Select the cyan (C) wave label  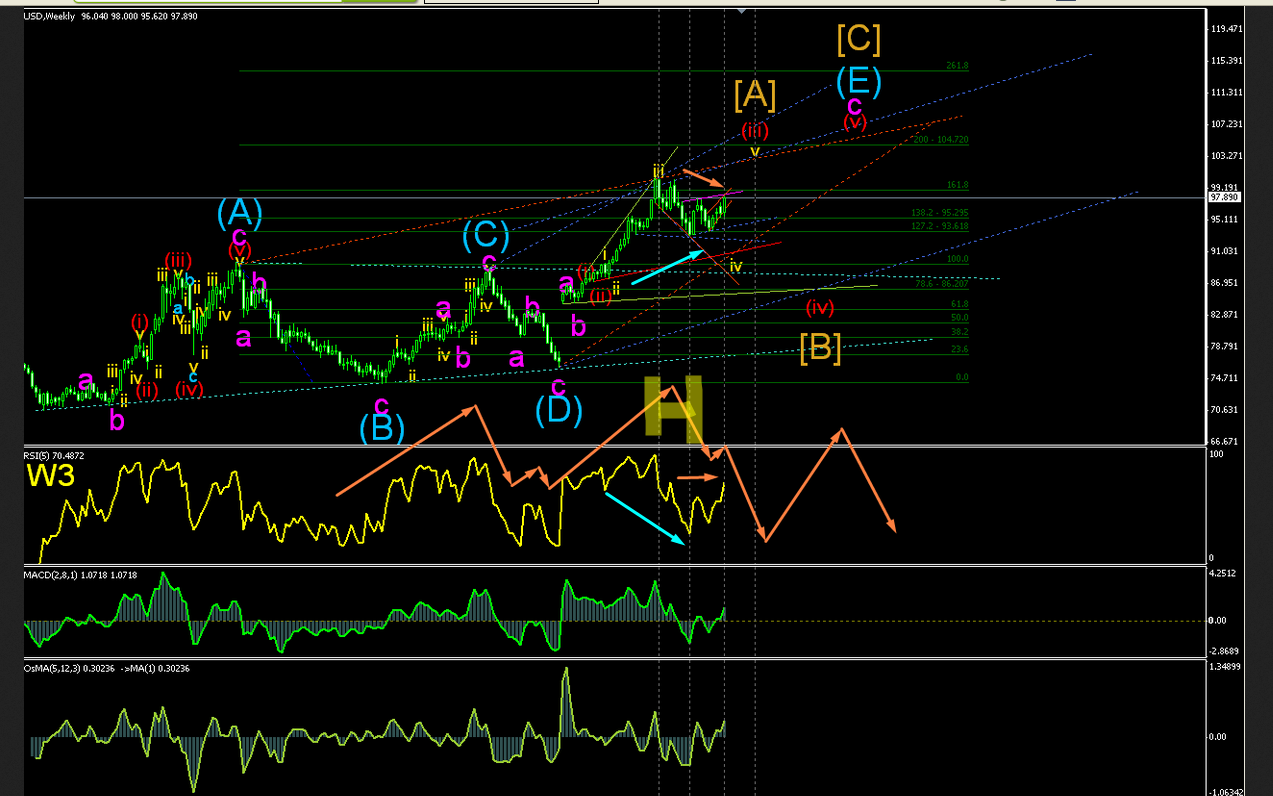486,235
